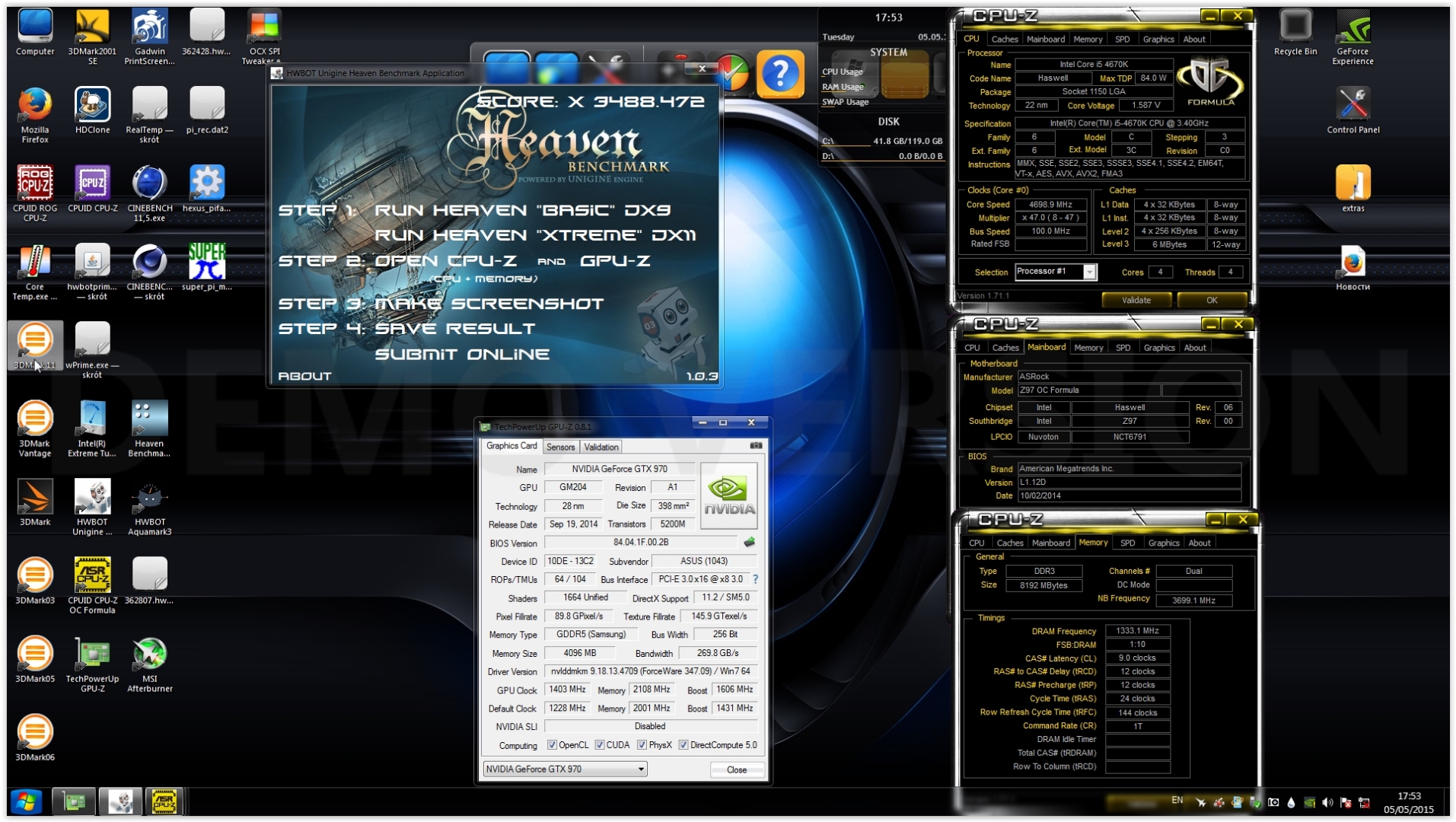Screen dimensions: 1456x822
Task: Open Gadwin PrintScreen desktop shortcut
Action: (x=149, y=37)
